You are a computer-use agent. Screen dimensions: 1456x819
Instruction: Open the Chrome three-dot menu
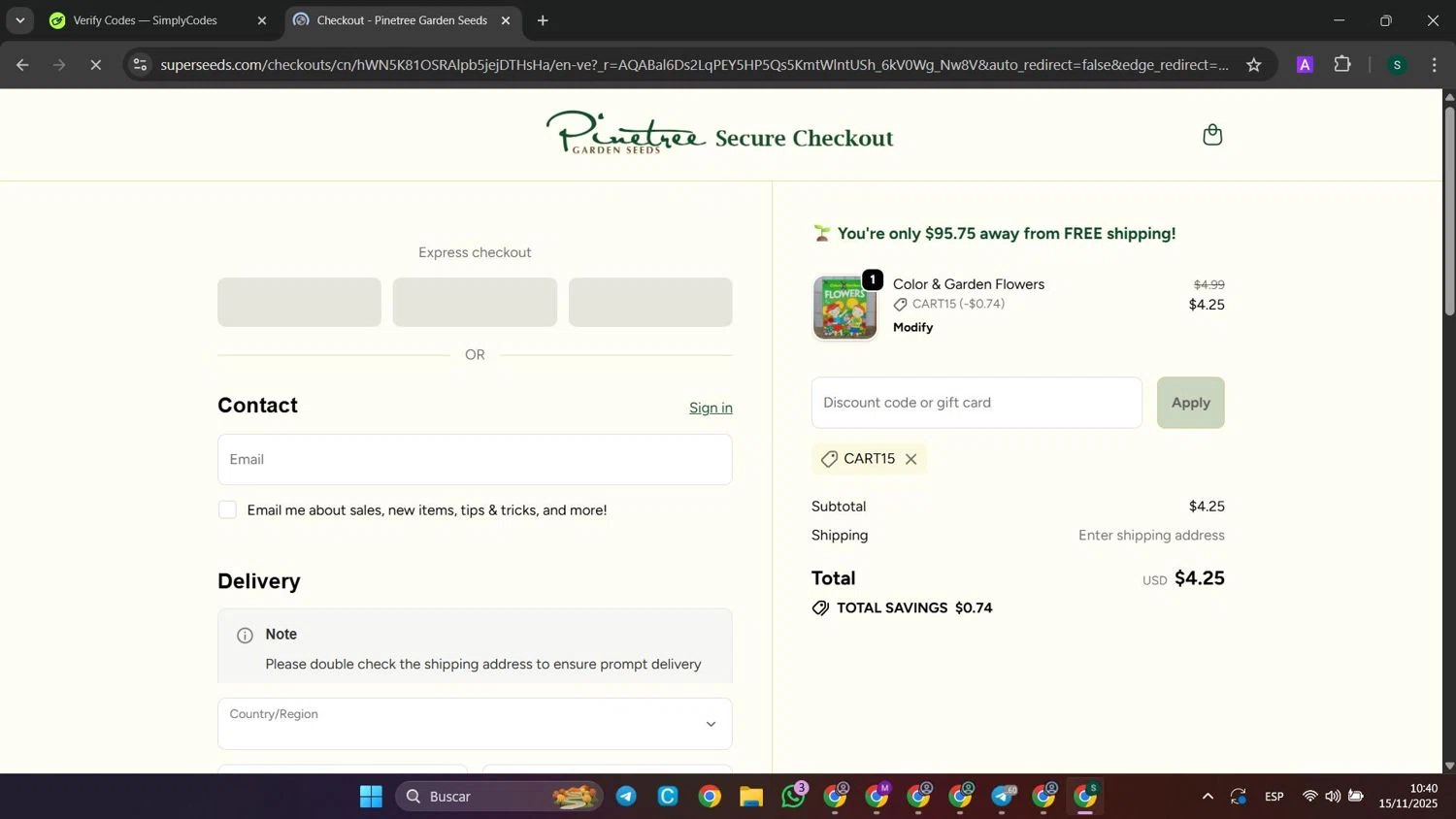click(1434, 65)
